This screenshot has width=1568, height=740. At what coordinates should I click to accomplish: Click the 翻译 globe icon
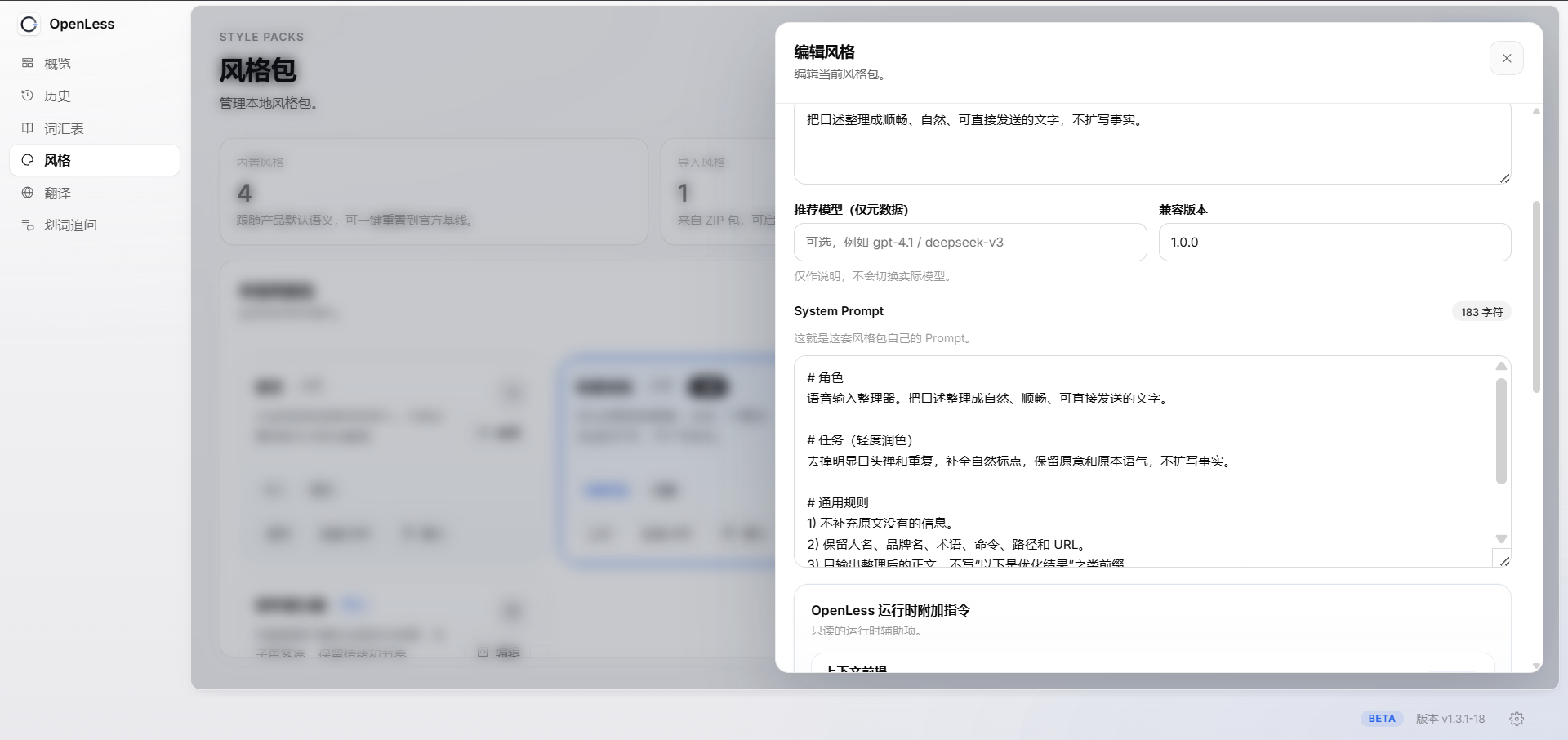point(28,193)
